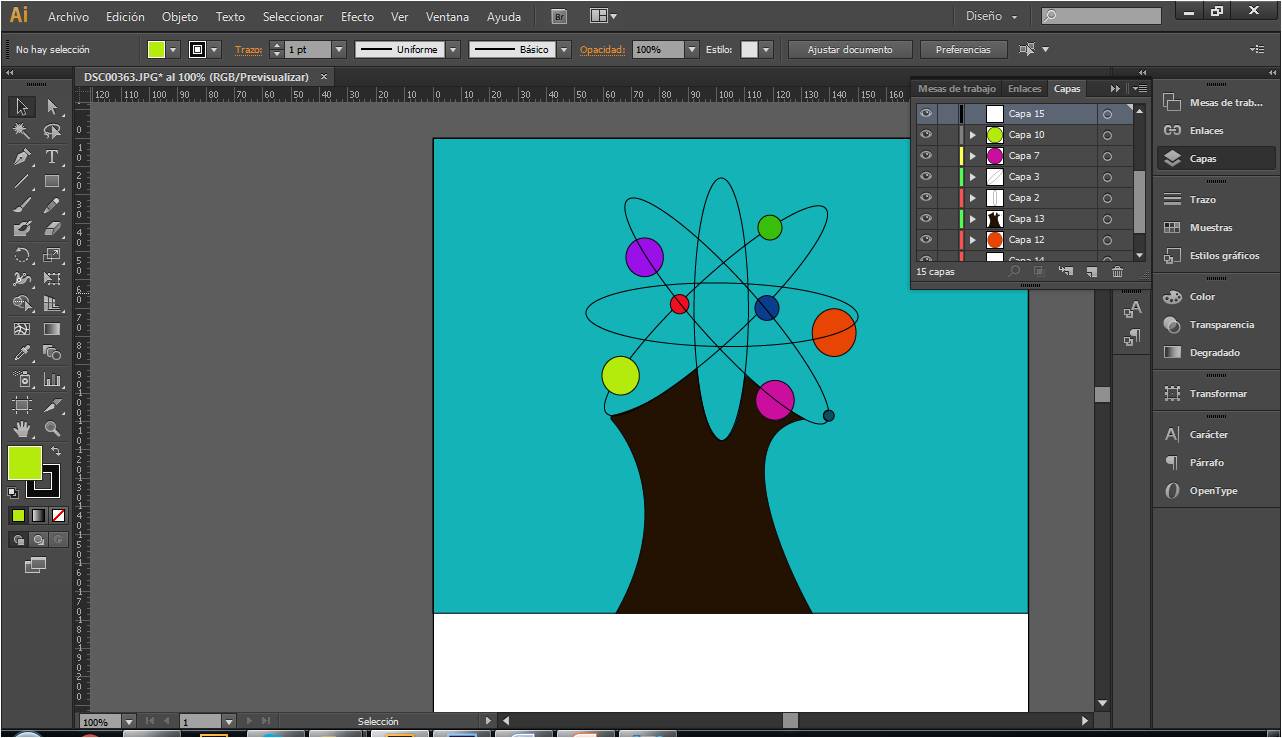The height and width of the screenshot is (738, 1282).
Task: Select the Artboard tool
Action: tap(22, 404)
